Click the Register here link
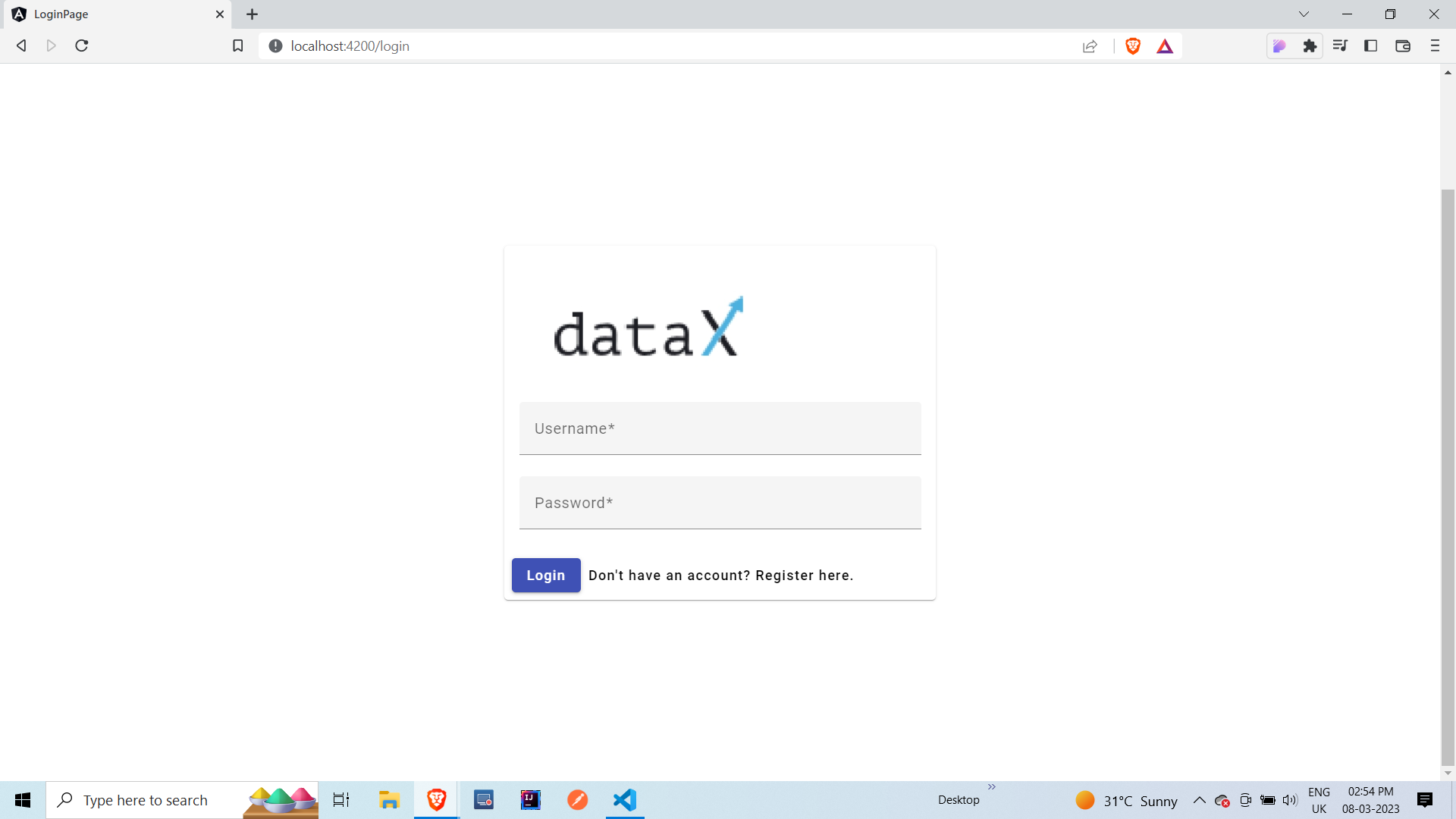The width and height of the screenshot is (1456, 819). pyautogui.click(x=804, y=576)
